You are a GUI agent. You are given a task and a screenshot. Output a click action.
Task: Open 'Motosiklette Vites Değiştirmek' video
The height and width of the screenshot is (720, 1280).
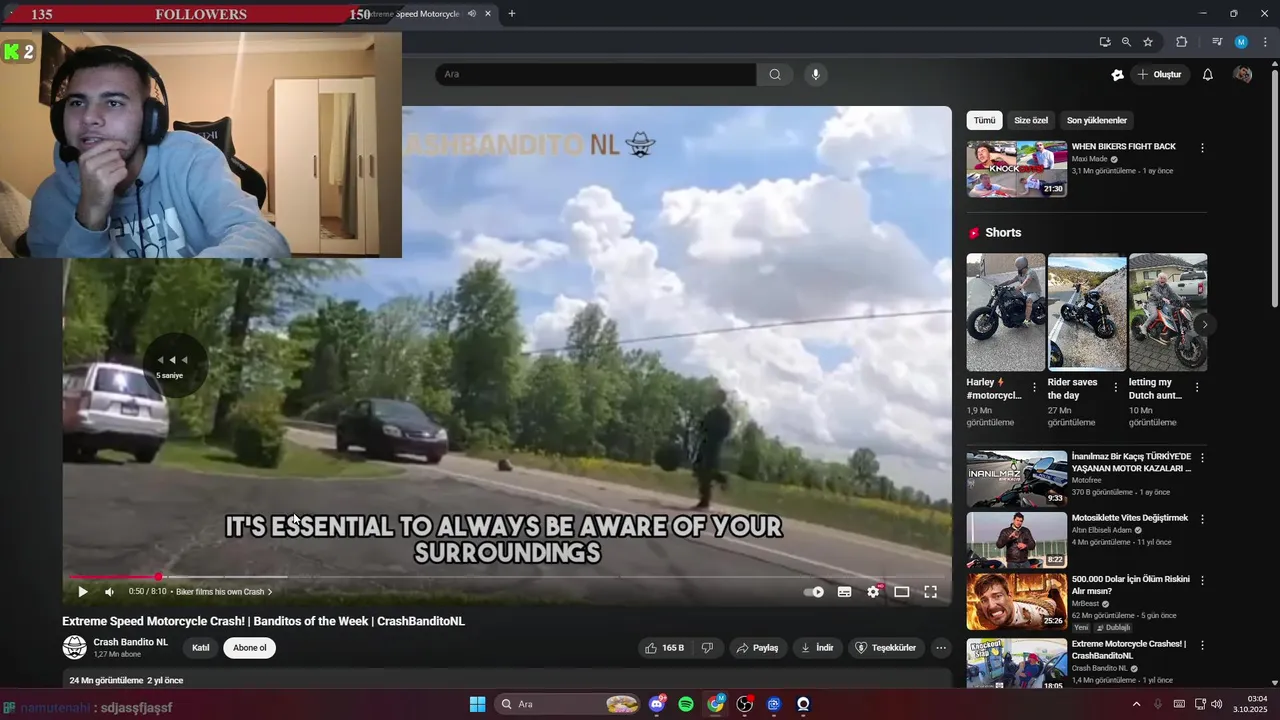point(1017,540)
